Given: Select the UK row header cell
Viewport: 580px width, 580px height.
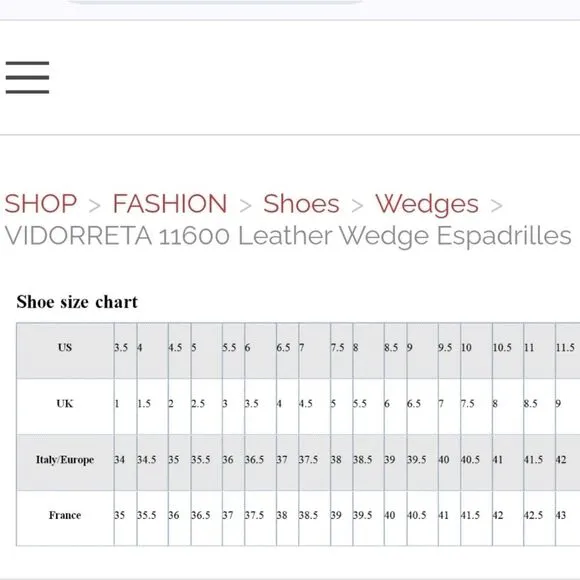Looking at the screenshot, I should 65,407.
